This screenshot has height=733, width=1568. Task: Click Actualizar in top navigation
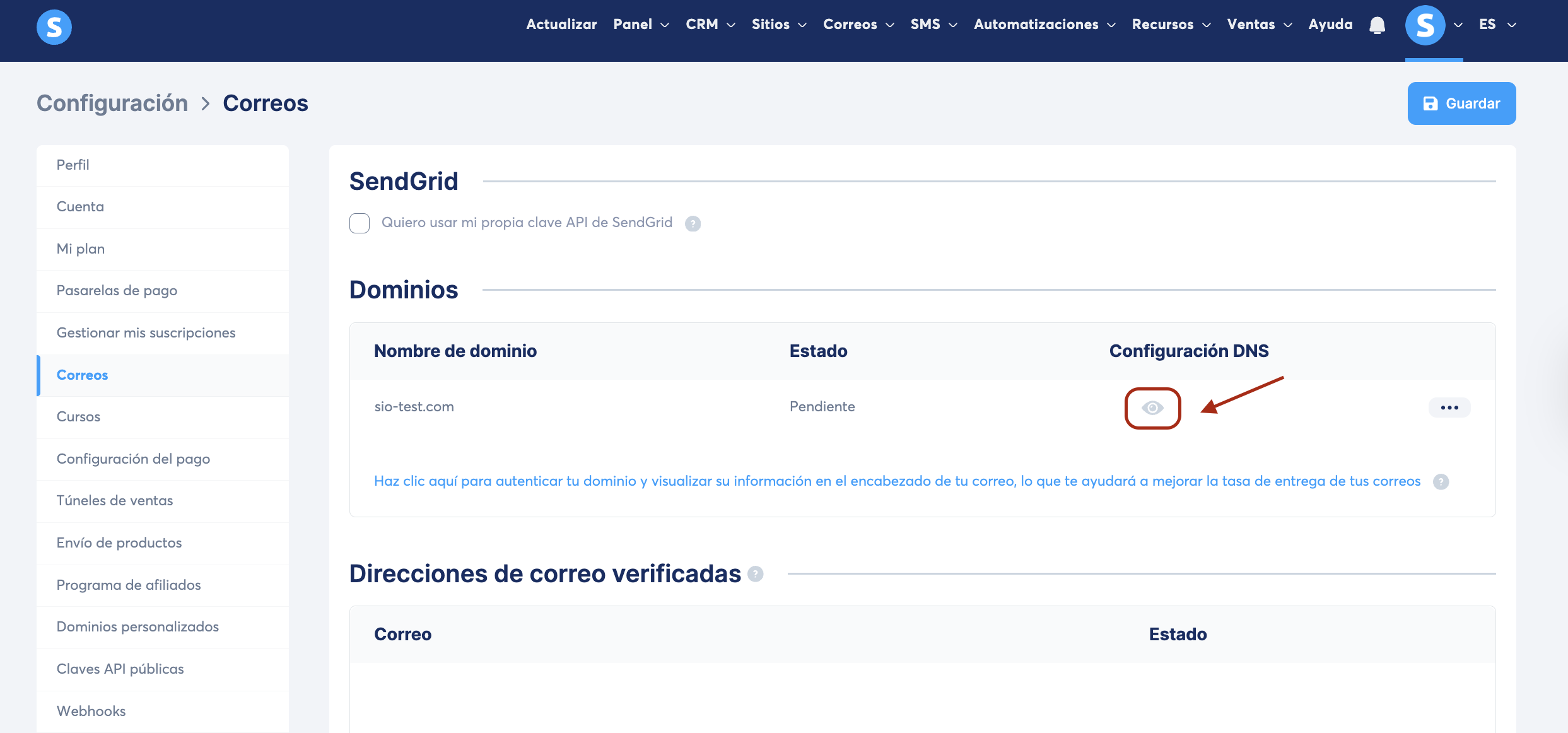click(561, 25)
